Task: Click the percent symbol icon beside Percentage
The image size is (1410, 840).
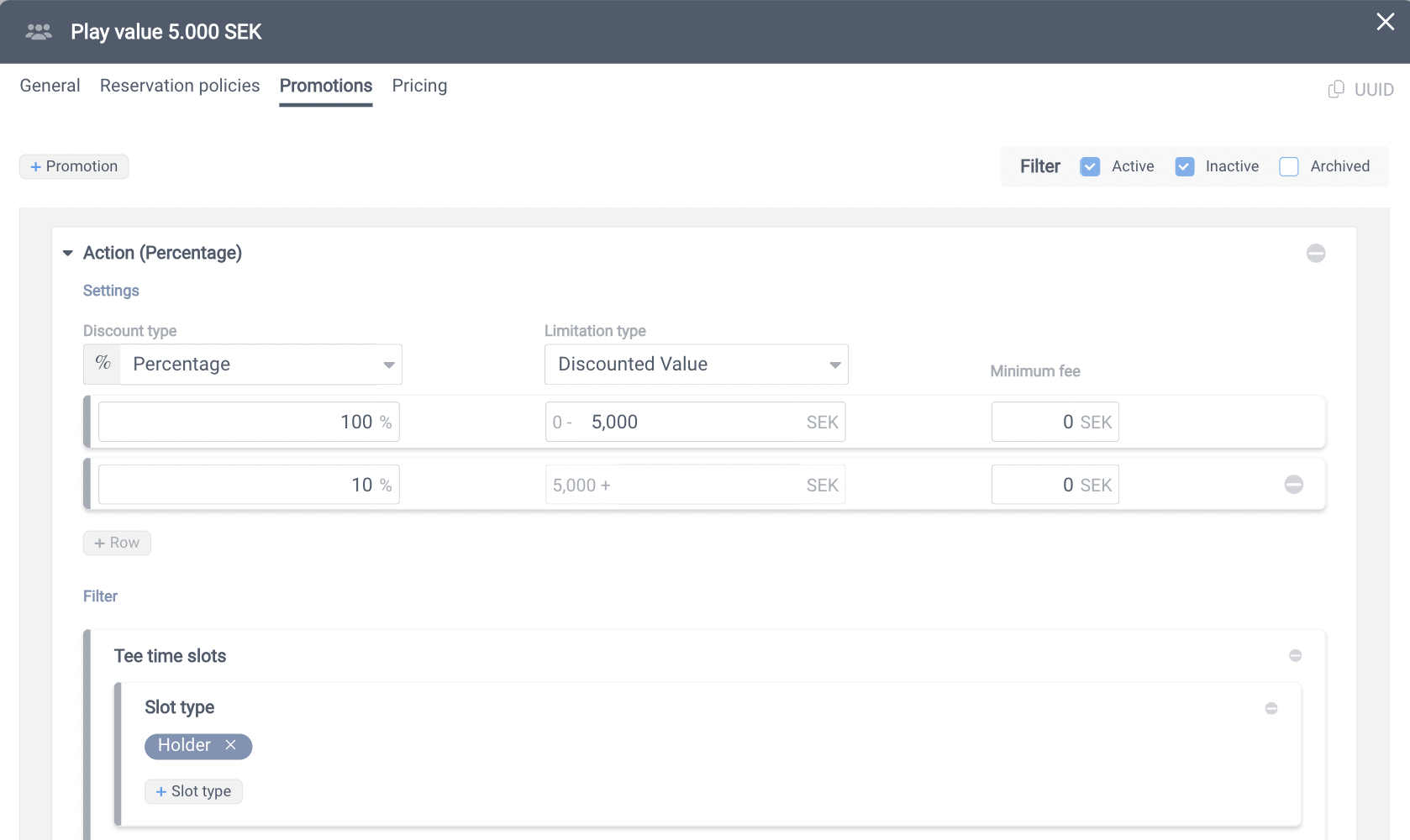Action: click(x=103, y=364)
